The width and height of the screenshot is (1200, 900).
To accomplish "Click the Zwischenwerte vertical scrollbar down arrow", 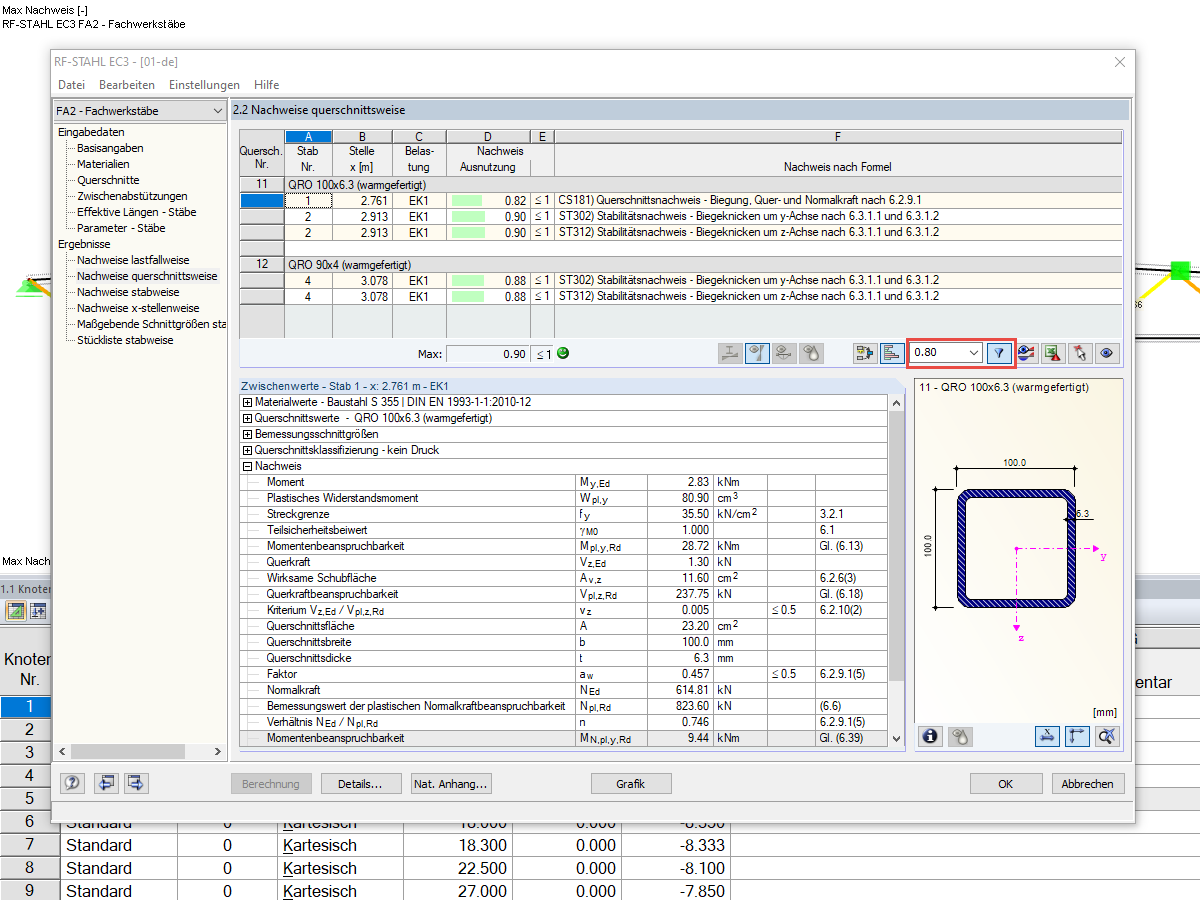I will 895,739.
